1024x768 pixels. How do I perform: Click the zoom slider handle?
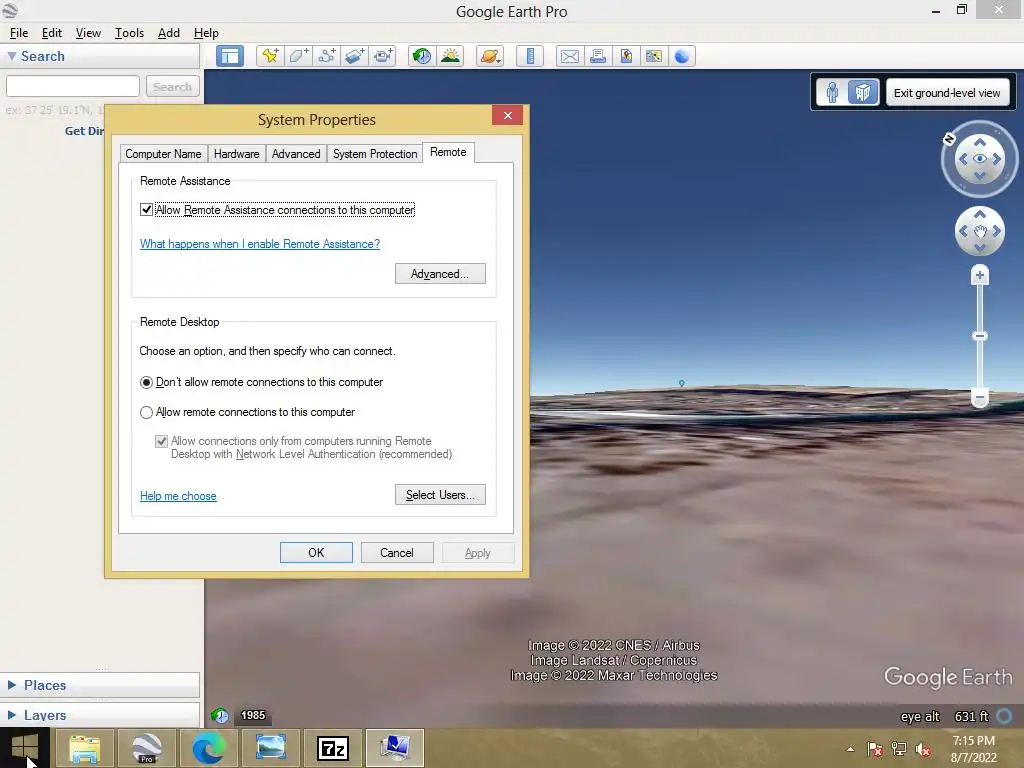pyautogui.click(x=979, y=336)
